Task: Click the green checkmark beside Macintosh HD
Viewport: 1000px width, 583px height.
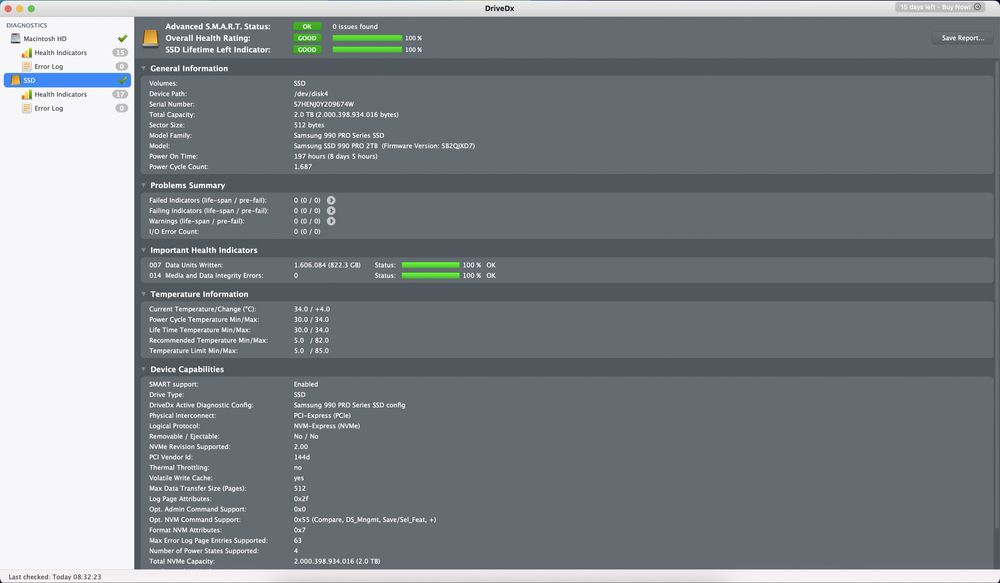Action: pos(122,39)
